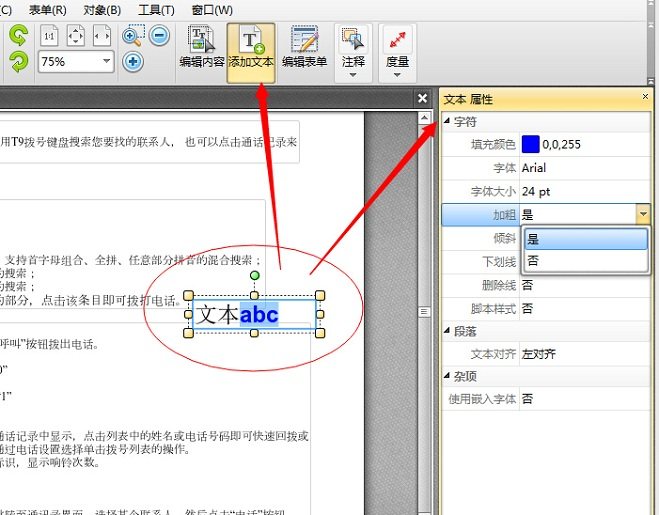Click the bottom-left handle of text box
This screenshot has height=515, width=659.
click(188, 333)
